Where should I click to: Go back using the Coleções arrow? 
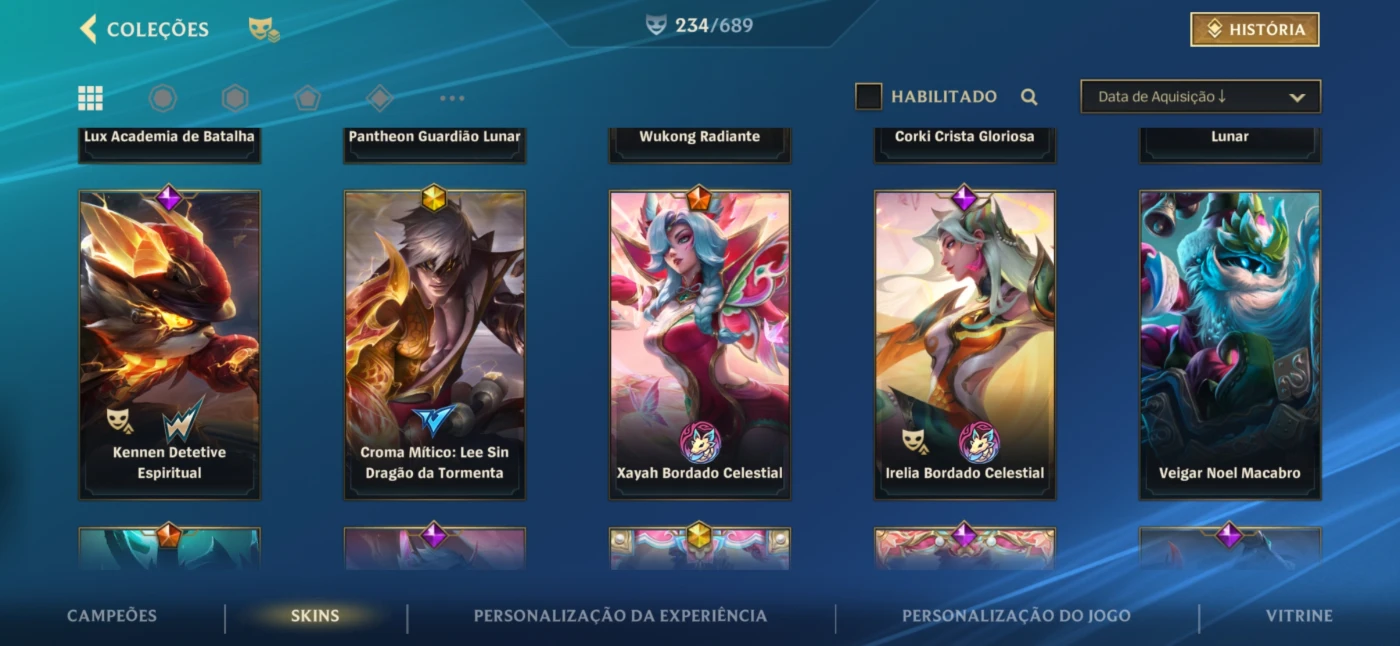[x=88, y=29]
